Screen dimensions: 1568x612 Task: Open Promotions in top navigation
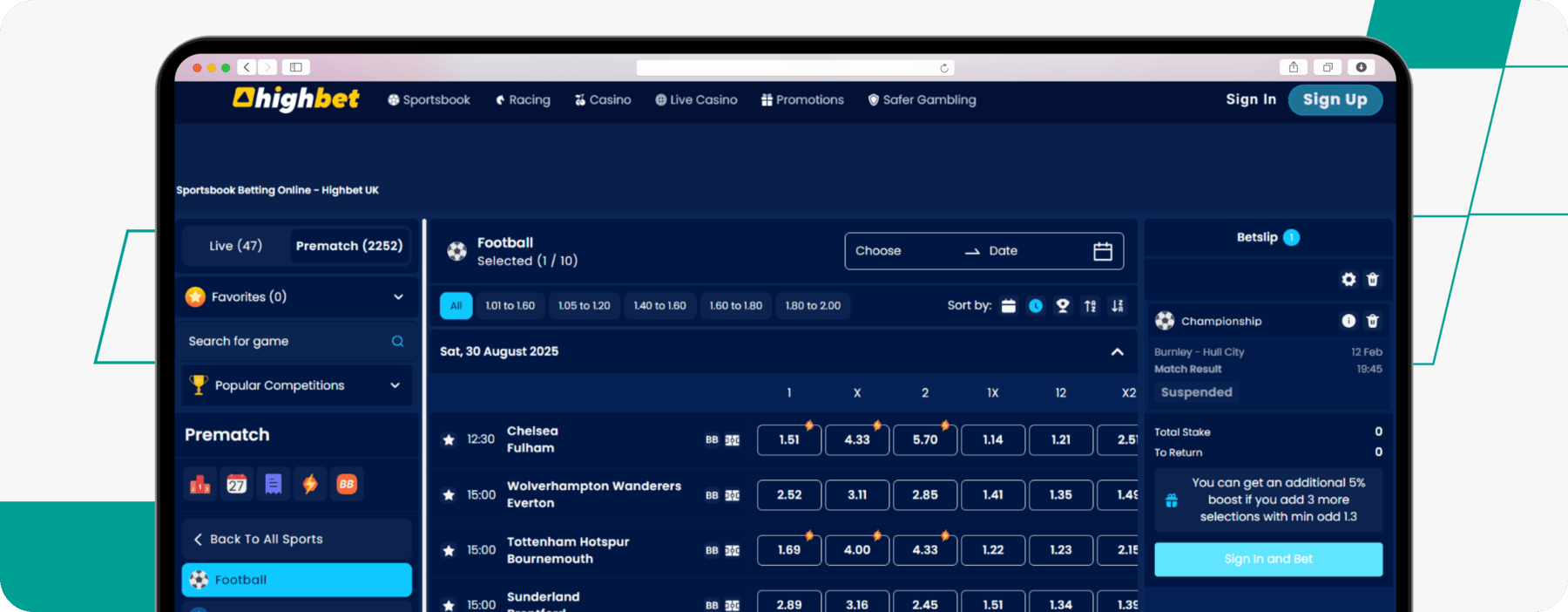802,100
